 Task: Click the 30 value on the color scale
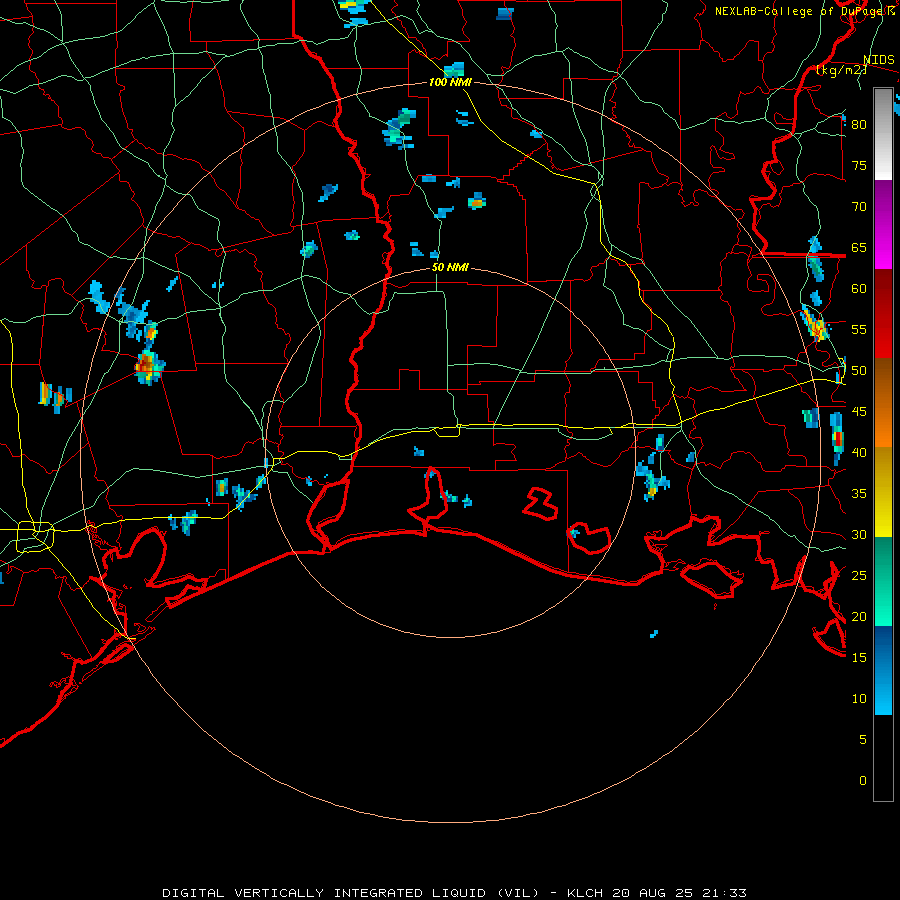tap(859, 534)
